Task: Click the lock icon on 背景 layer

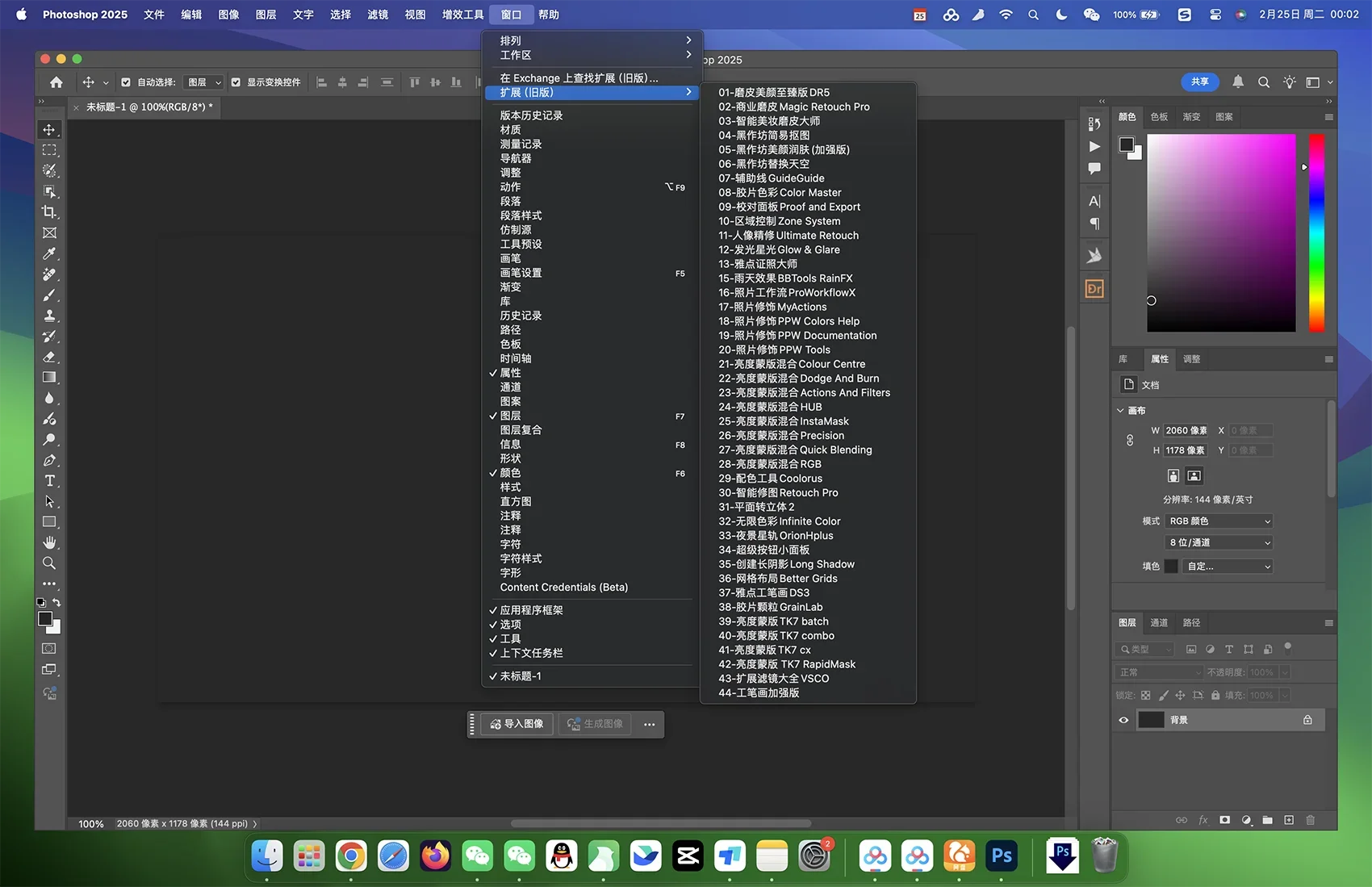Action: click(x=1307, y=720)
